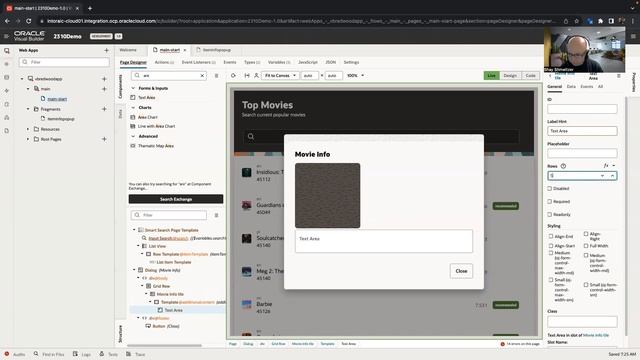This screenshot has height=360, width=640.
Task: Choose Thematic Map Area component
Action: (x=156, y=146)
